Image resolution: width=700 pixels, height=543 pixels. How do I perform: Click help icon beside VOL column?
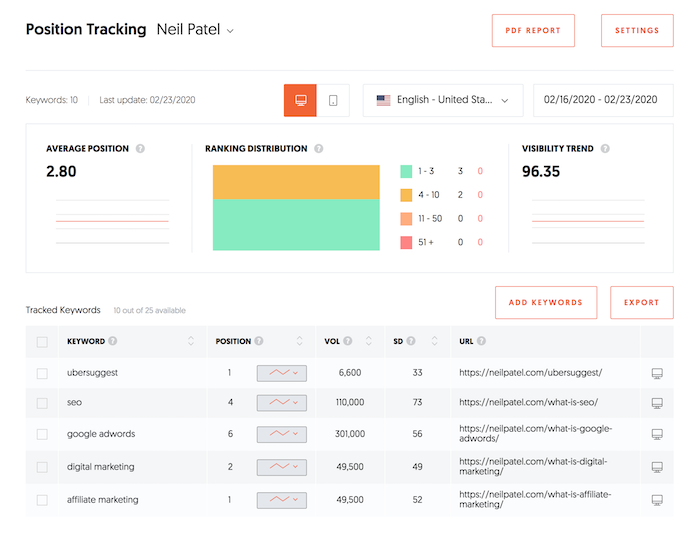(348, 341)
